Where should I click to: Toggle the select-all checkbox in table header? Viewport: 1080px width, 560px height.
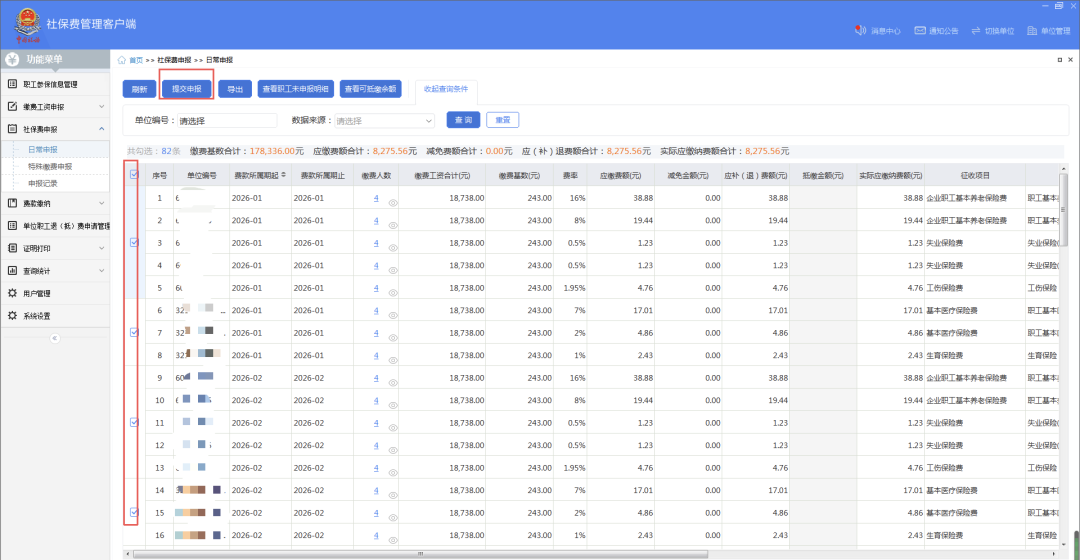134,174
